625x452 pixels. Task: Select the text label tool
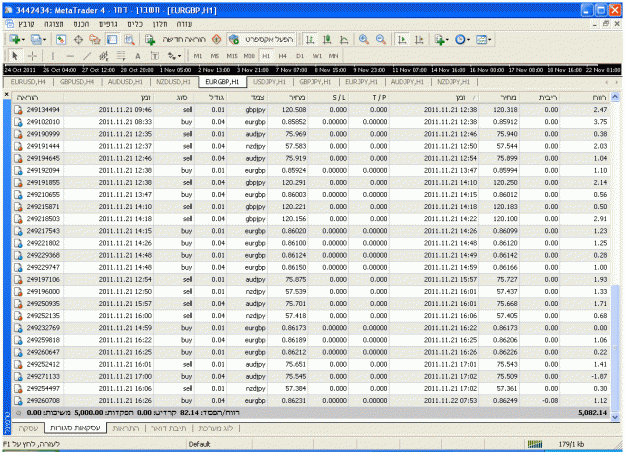pyautogui.click(x=154, y=56)
